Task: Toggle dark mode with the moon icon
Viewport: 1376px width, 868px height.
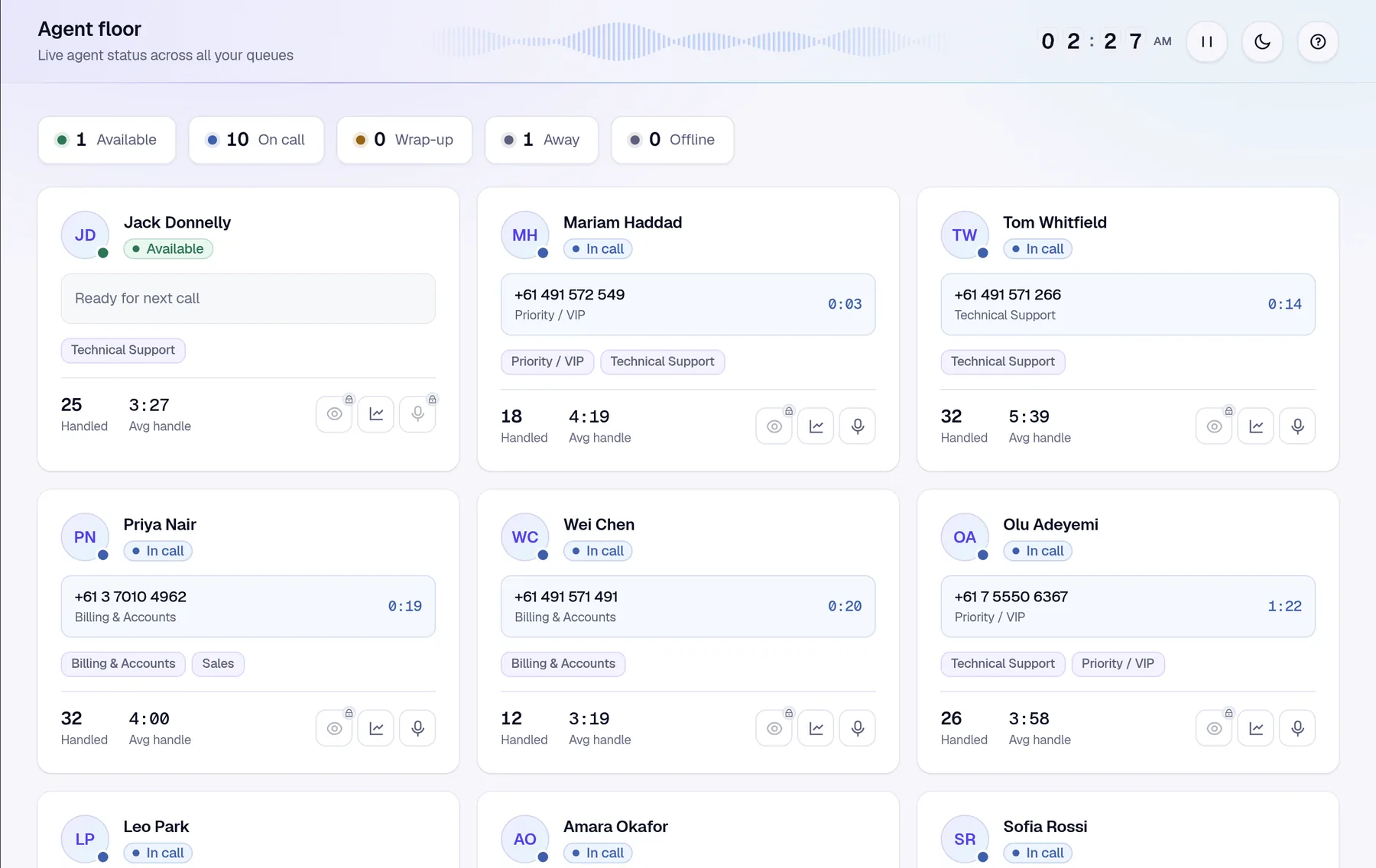Action: click(1262, 42)
